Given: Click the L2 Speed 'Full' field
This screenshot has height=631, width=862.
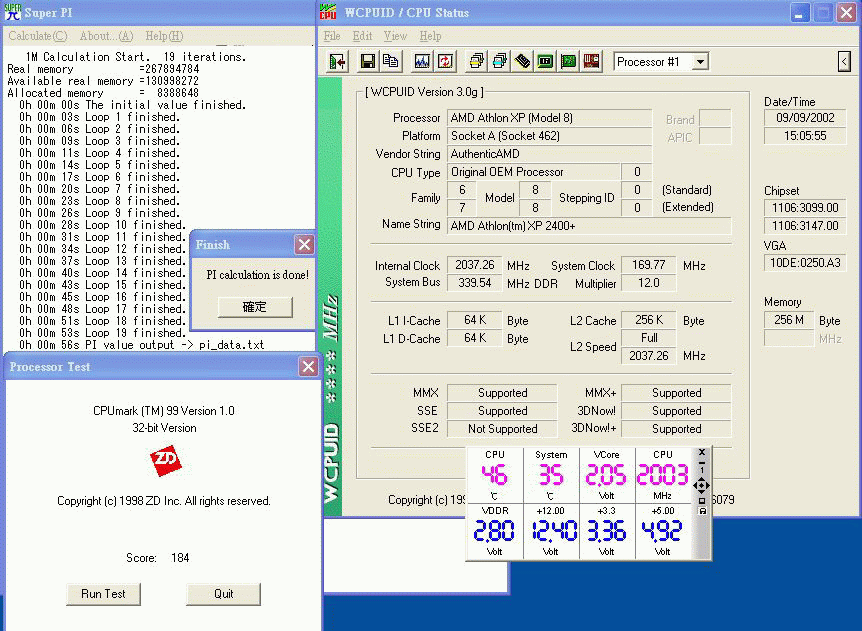Looking at the screenshot, I should point(649,337).
